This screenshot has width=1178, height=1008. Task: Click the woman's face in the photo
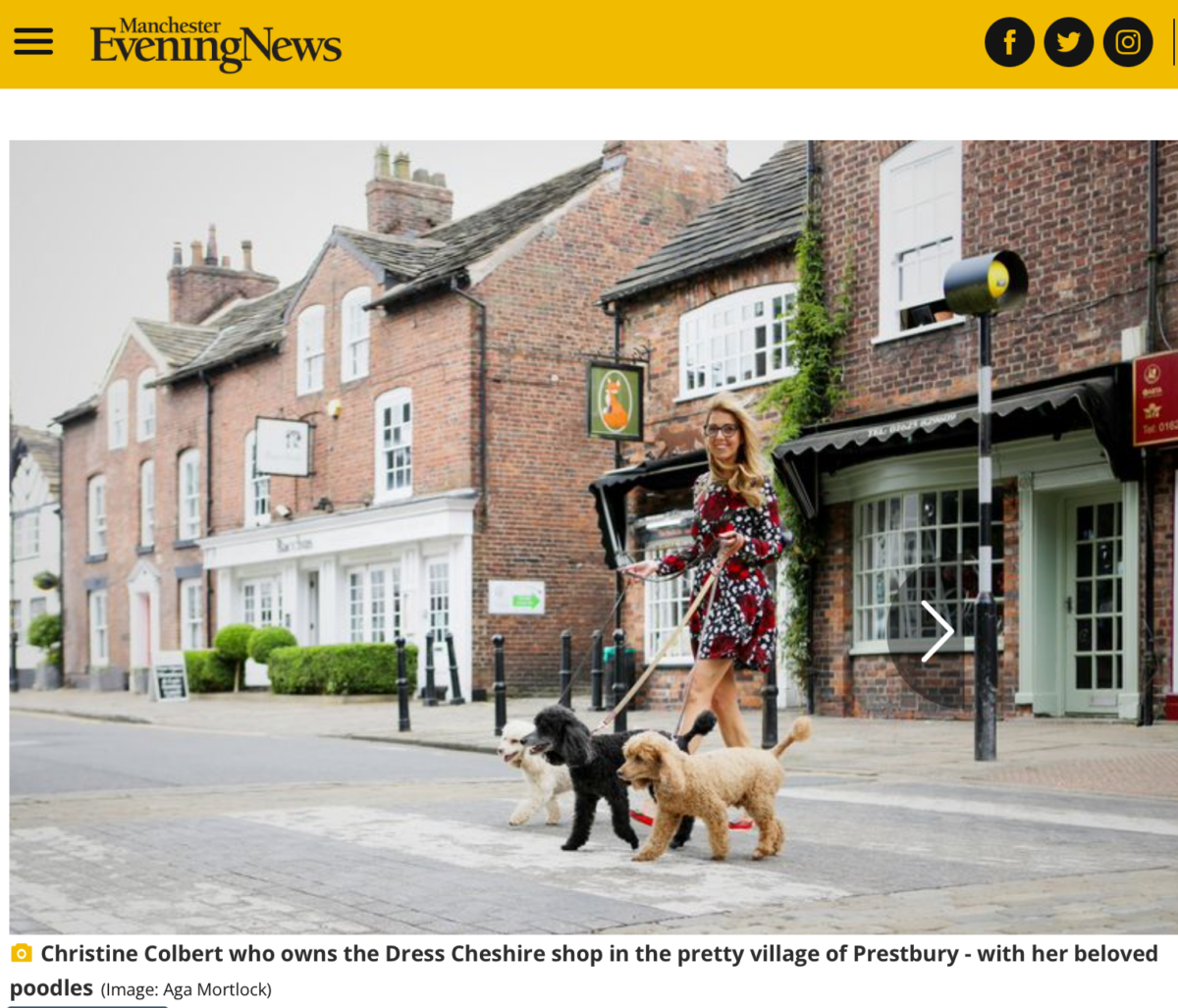pyautogui.click(x=722, y=429)
